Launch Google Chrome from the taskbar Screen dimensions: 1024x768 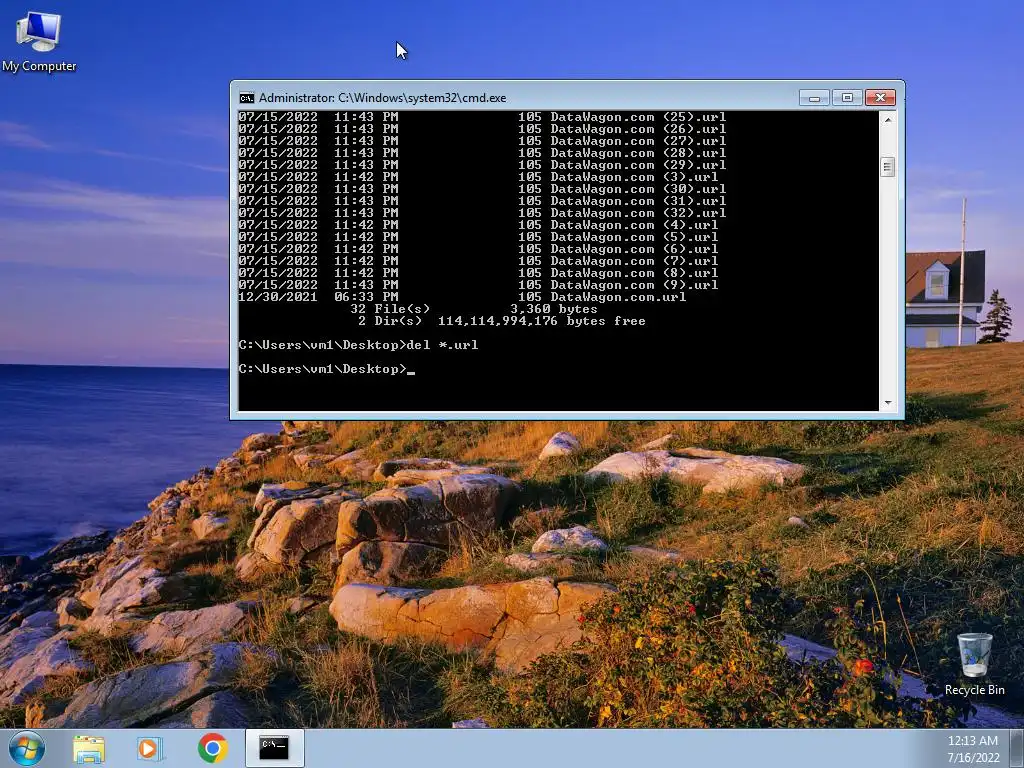click(x=212, y=748)
